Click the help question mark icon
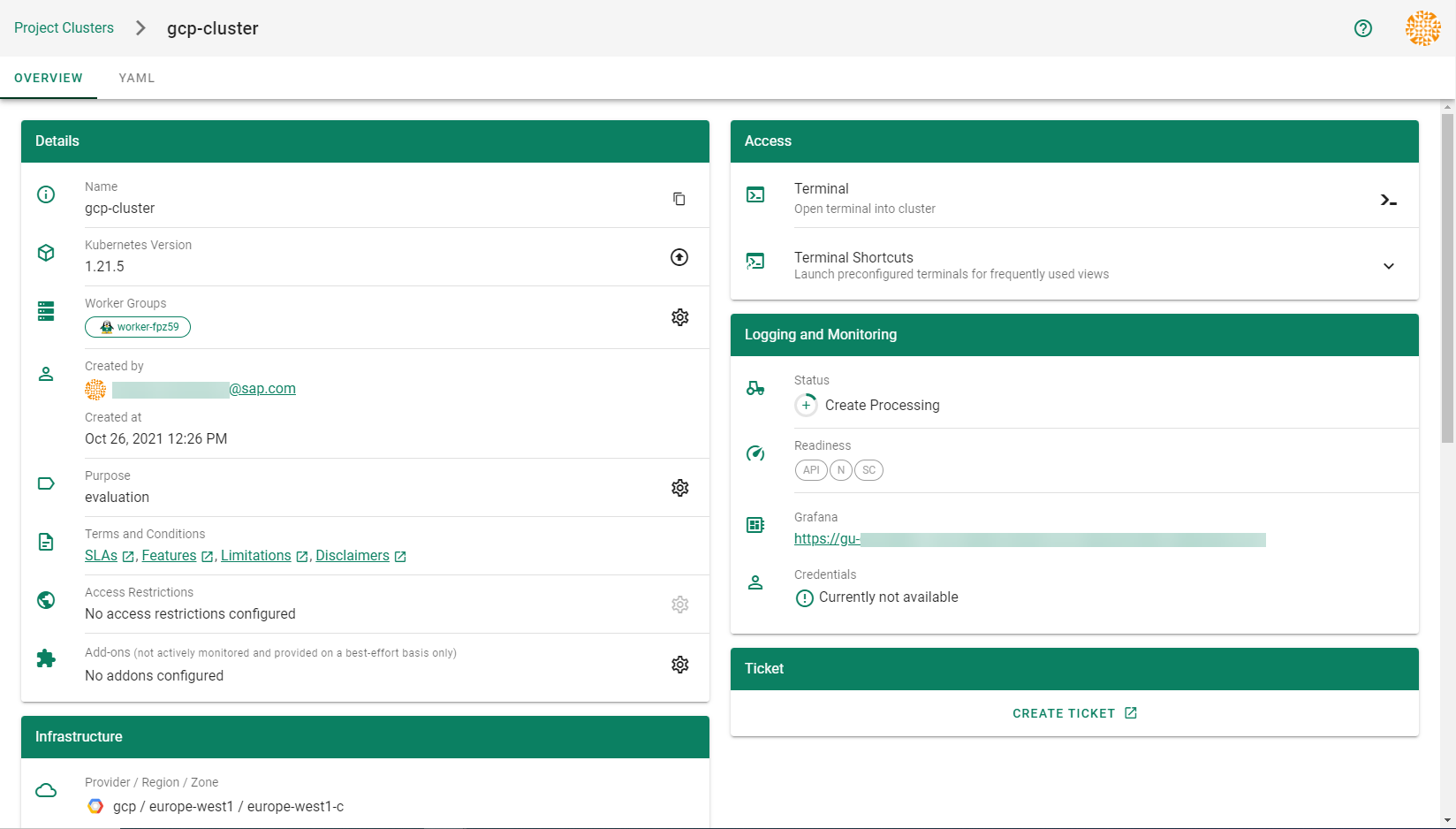This screenshot has height=829, width=1456. click(x=1362, y=28)
